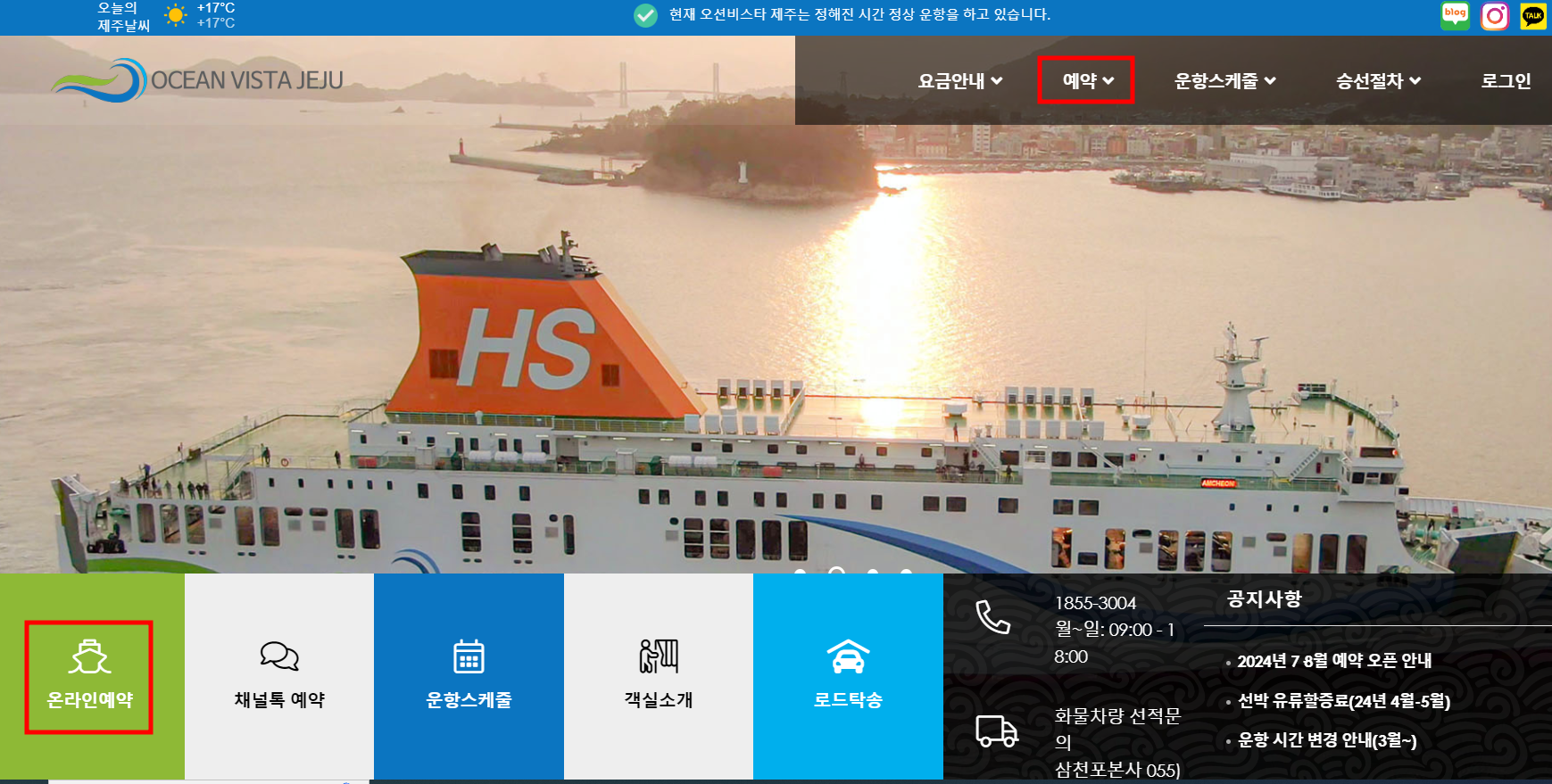Open the KakaoTalk icon link
Image resolution: width=1552 pixels, height=784 pixels.
tap(1533, 16)
